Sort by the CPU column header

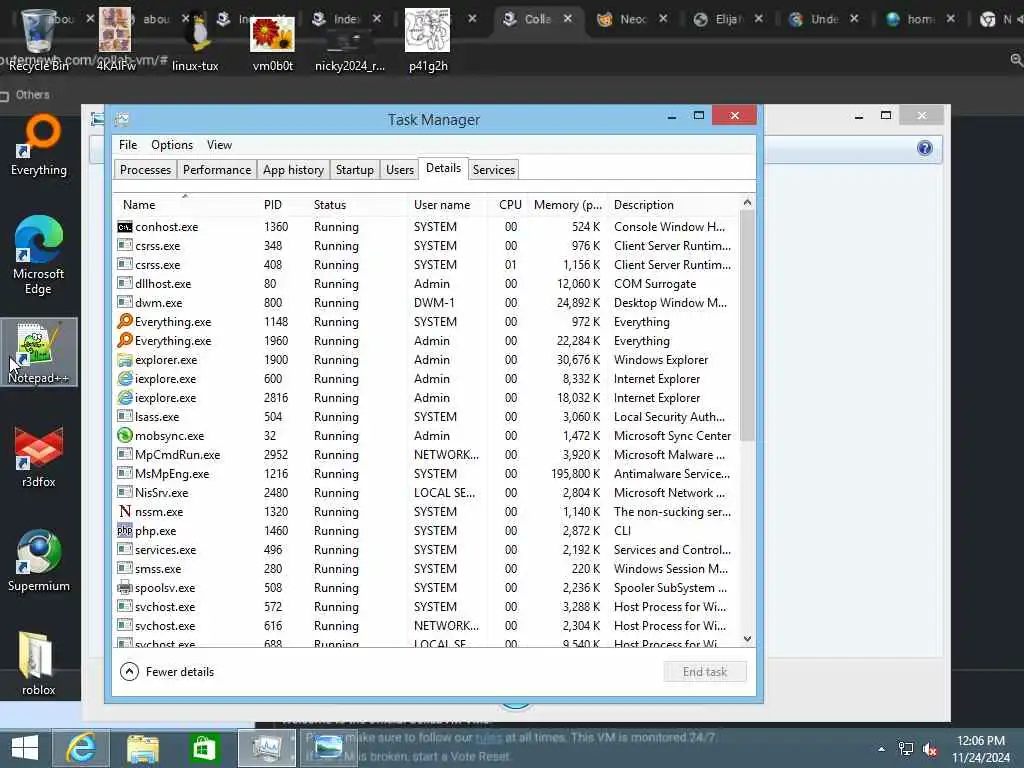(510, 204)
